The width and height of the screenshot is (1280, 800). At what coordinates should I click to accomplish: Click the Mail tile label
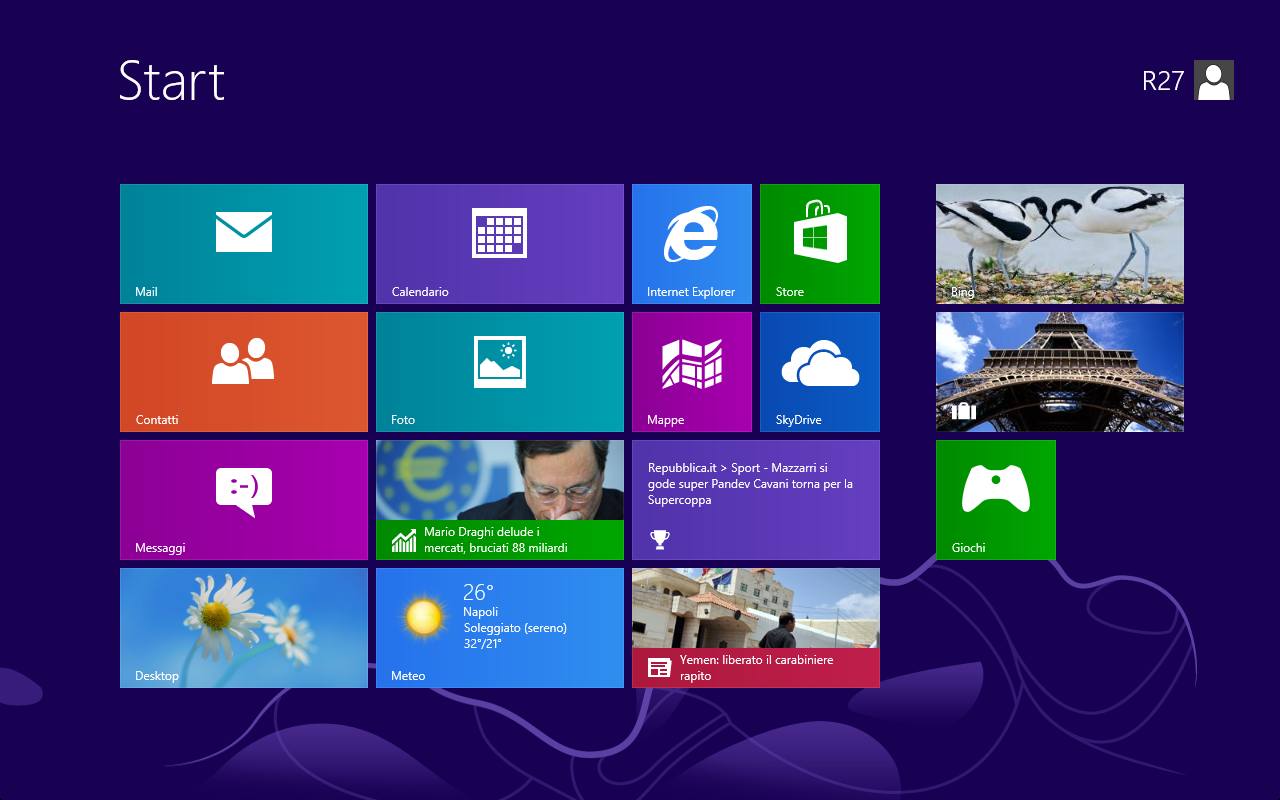tap(146, 292)
